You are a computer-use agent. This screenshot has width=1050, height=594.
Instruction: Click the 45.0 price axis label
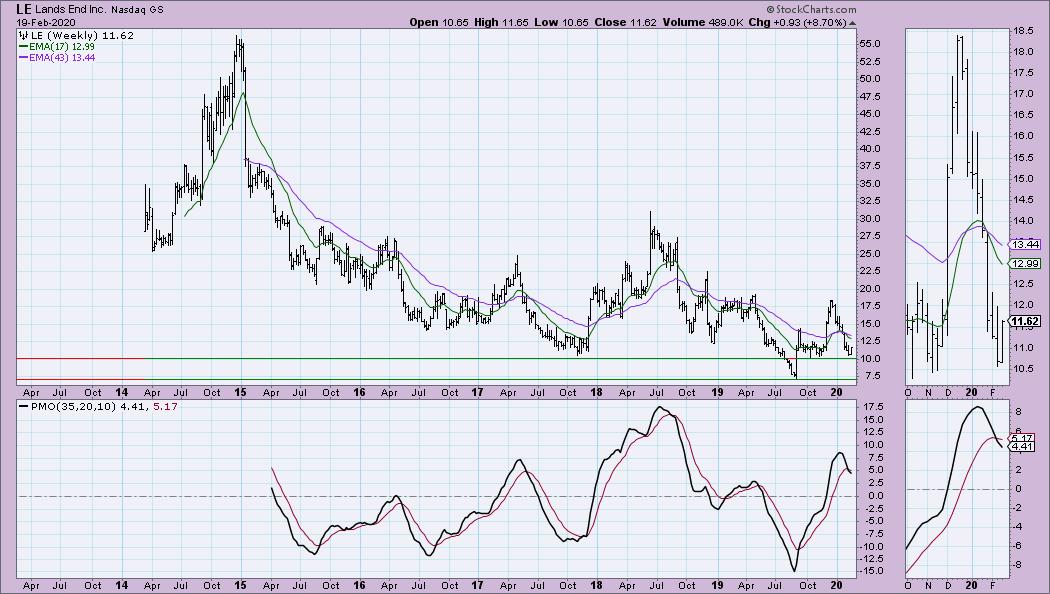tap(869, 114)
